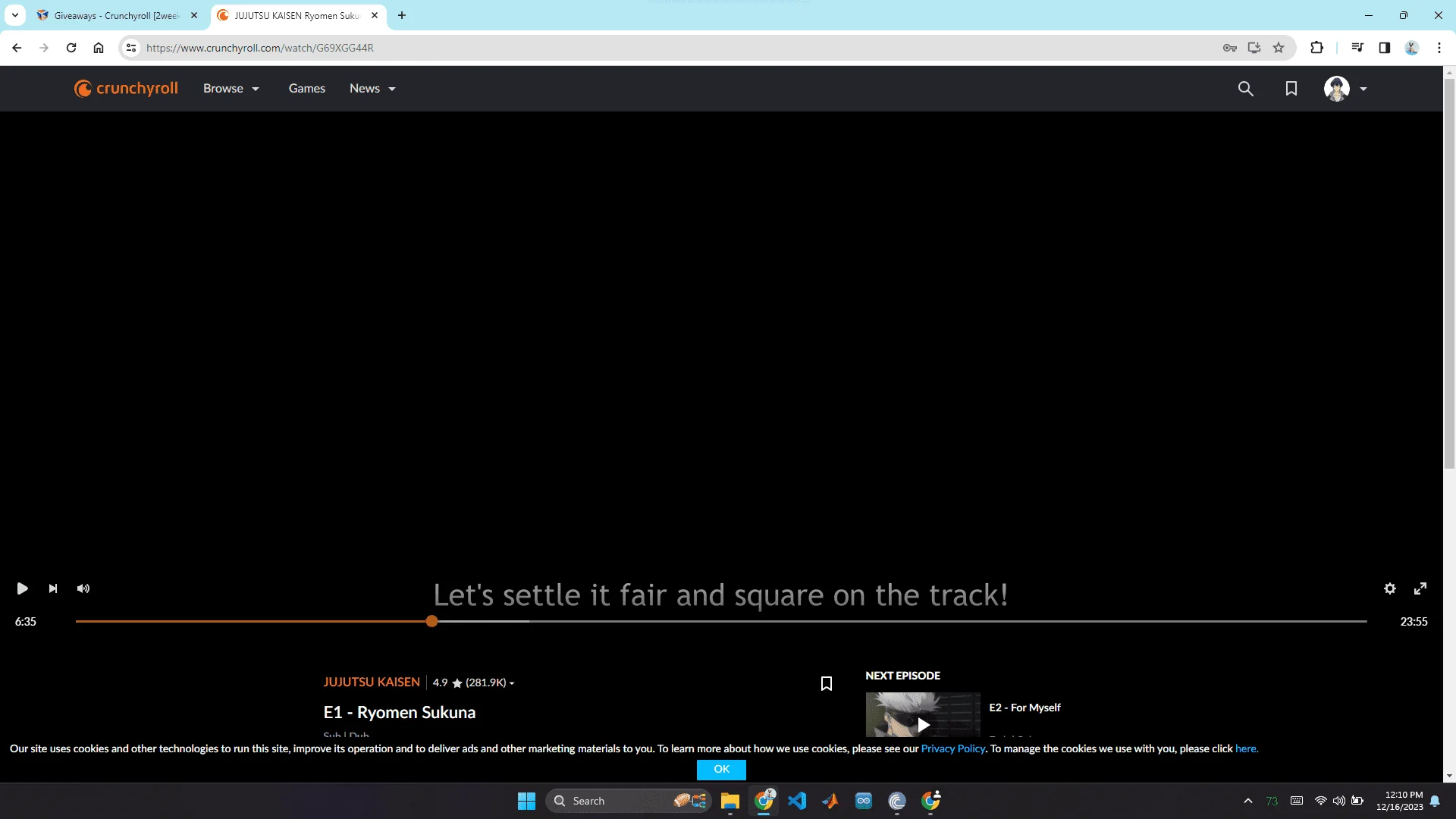
Task: Open the Games menu item
Action: point(306,89)
